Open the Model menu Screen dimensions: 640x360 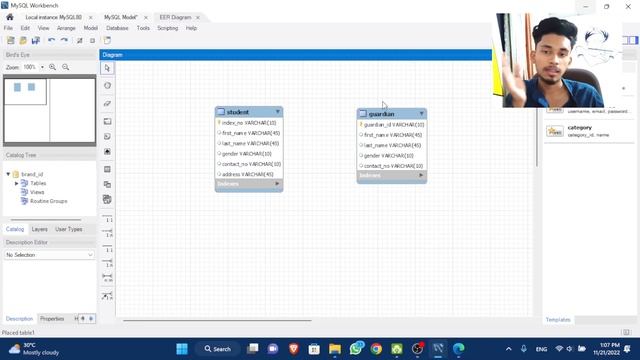pos(91,28)
